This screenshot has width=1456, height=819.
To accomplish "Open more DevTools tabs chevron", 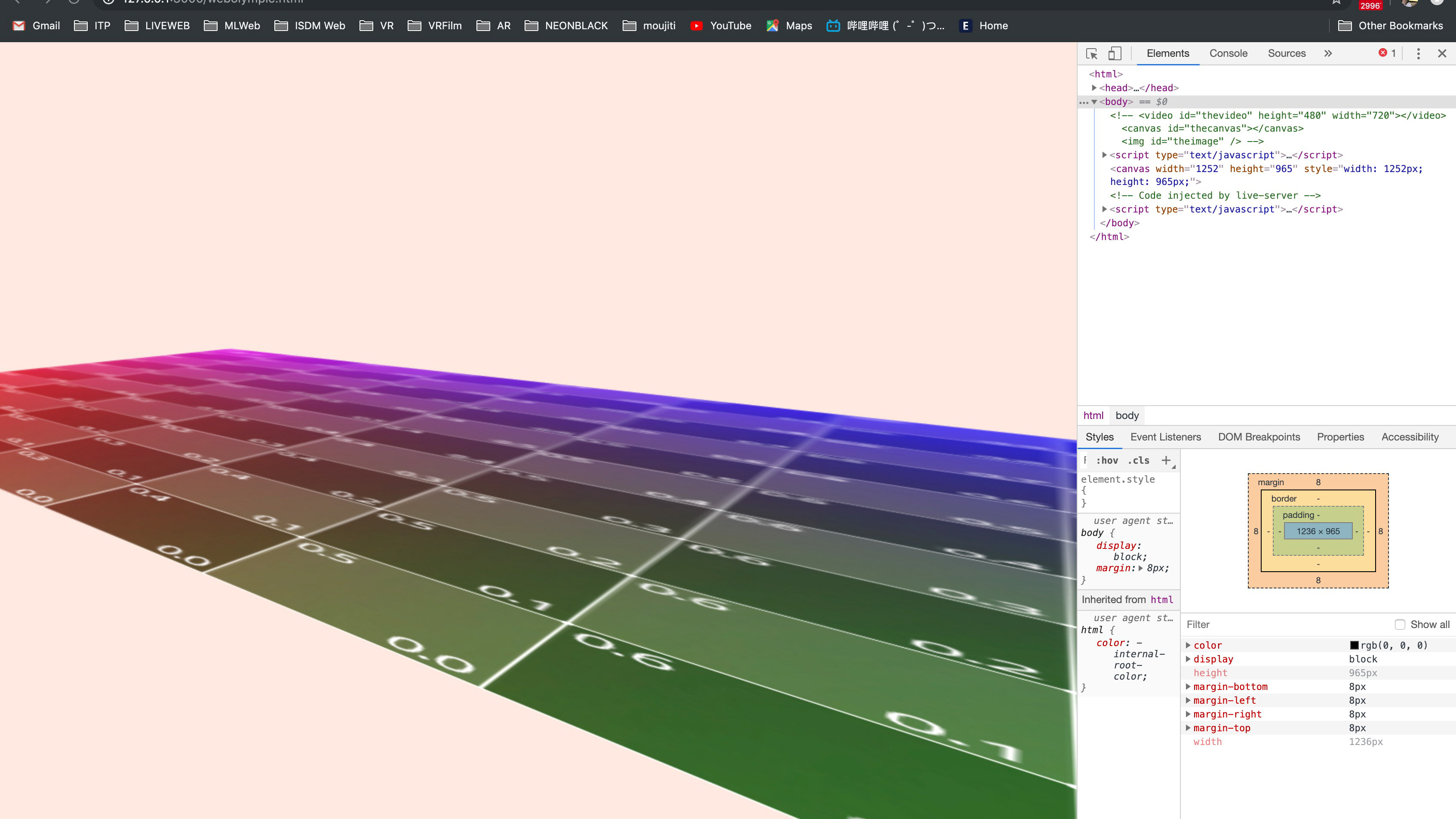I will pos(1328,53).
